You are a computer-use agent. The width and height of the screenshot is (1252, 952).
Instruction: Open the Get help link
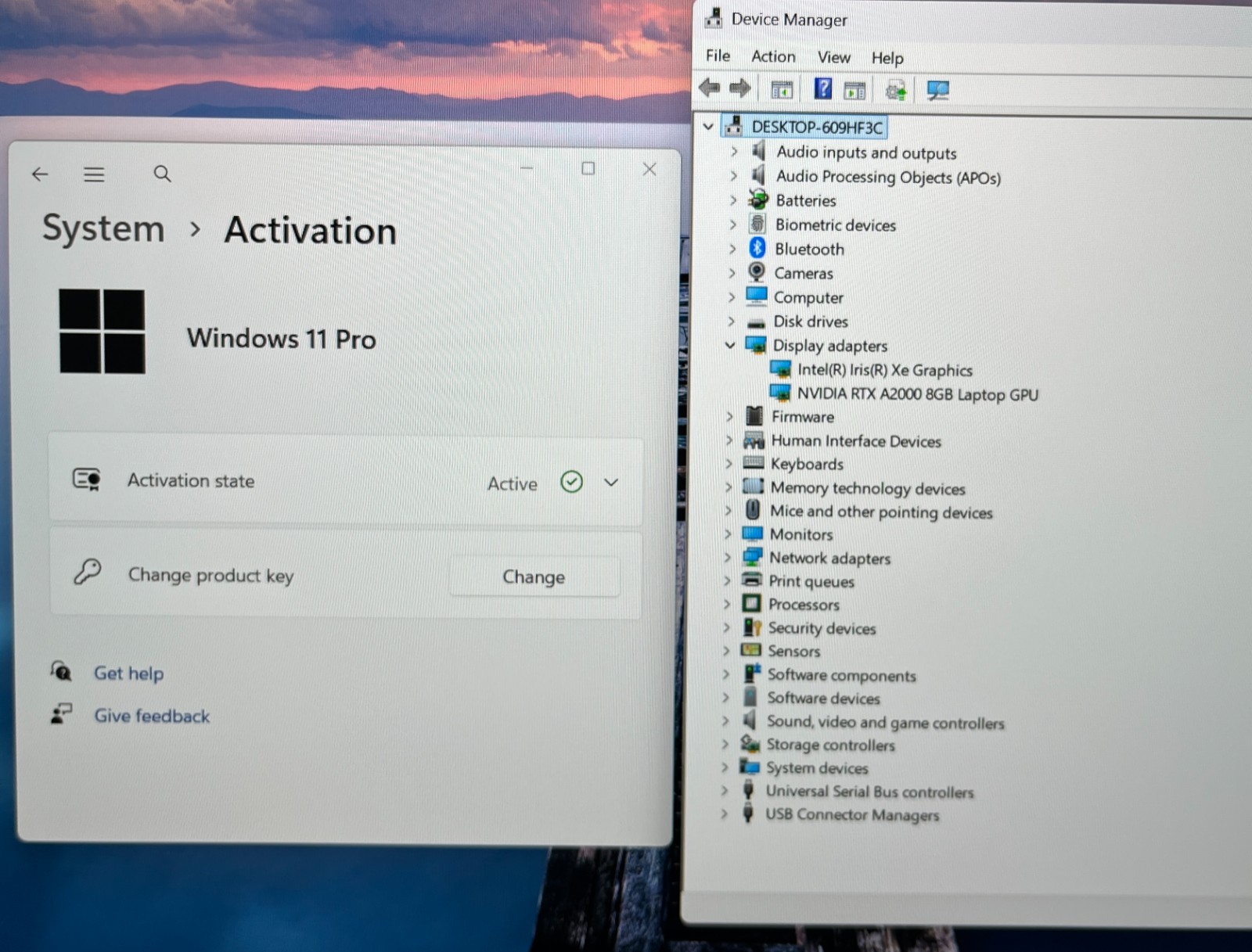[x=128, y=673]
